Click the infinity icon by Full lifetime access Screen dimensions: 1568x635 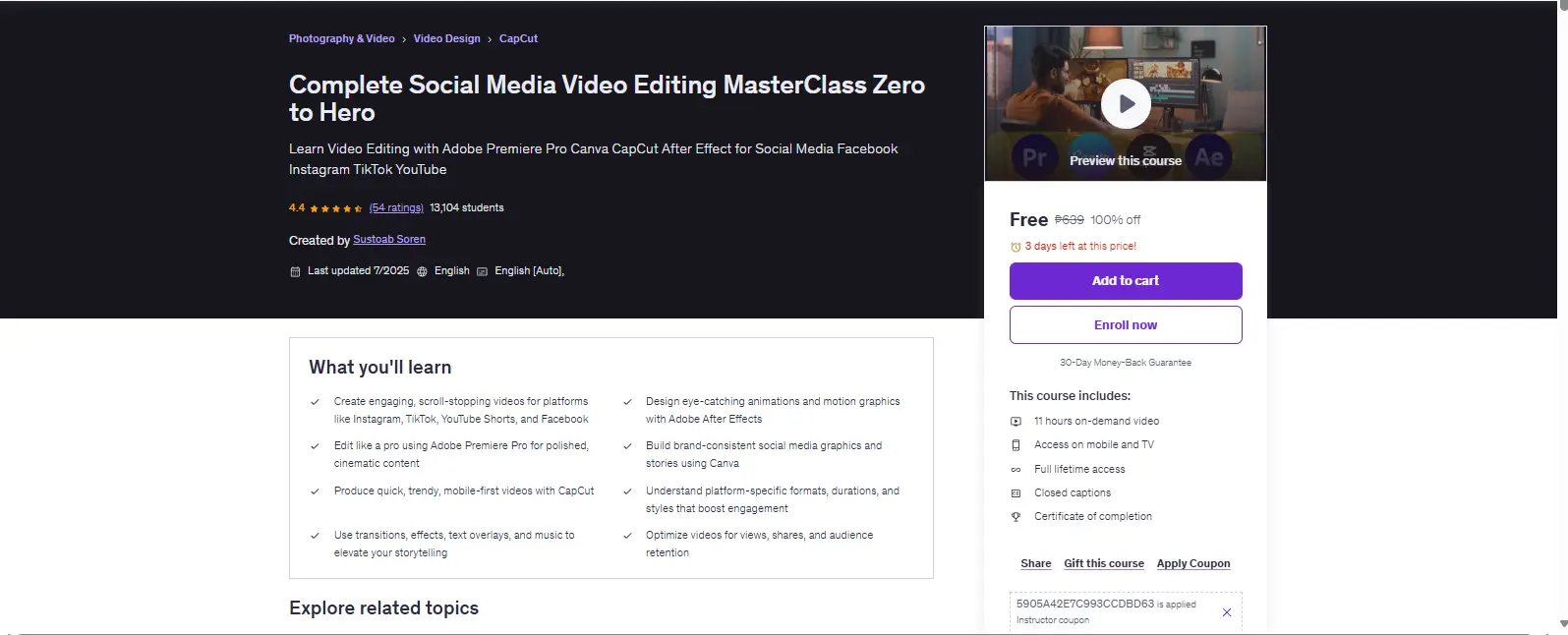pos(1016,470)
